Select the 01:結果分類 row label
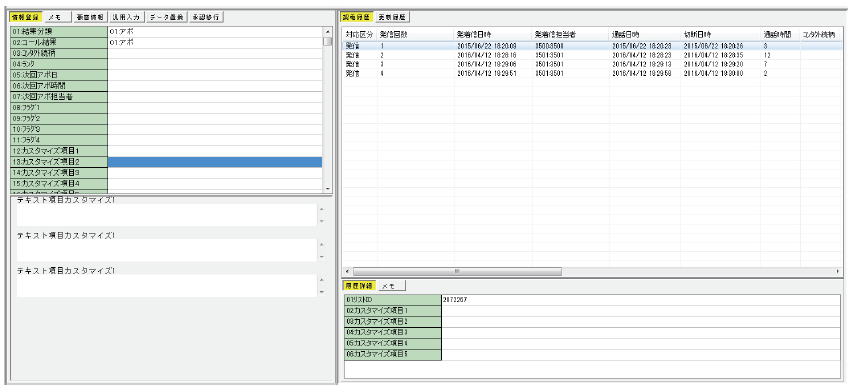The height and width of the screenshot is (392, 852). 59,32
